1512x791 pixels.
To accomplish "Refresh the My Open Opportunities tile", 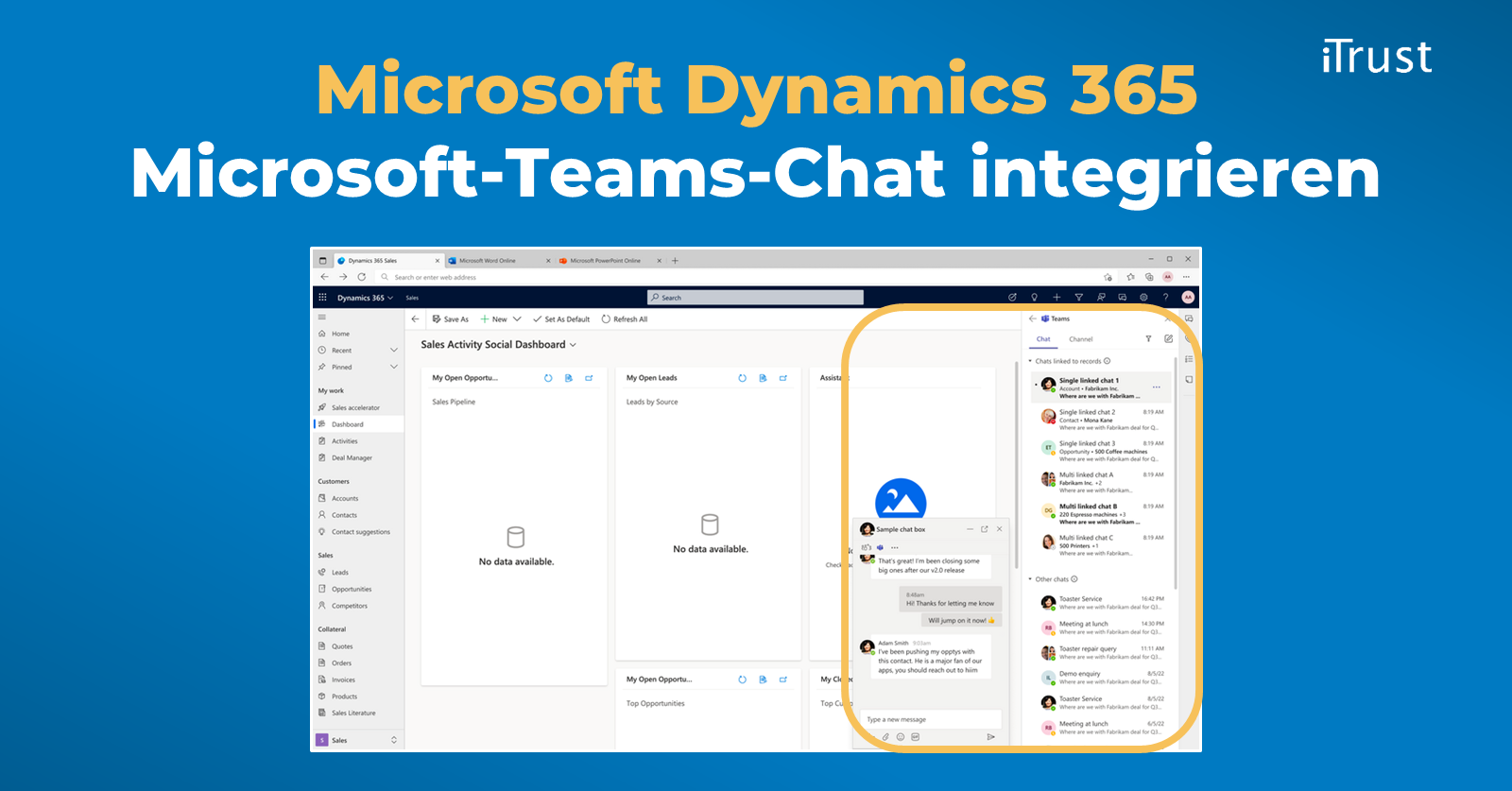I will click(x=548, y=378).
